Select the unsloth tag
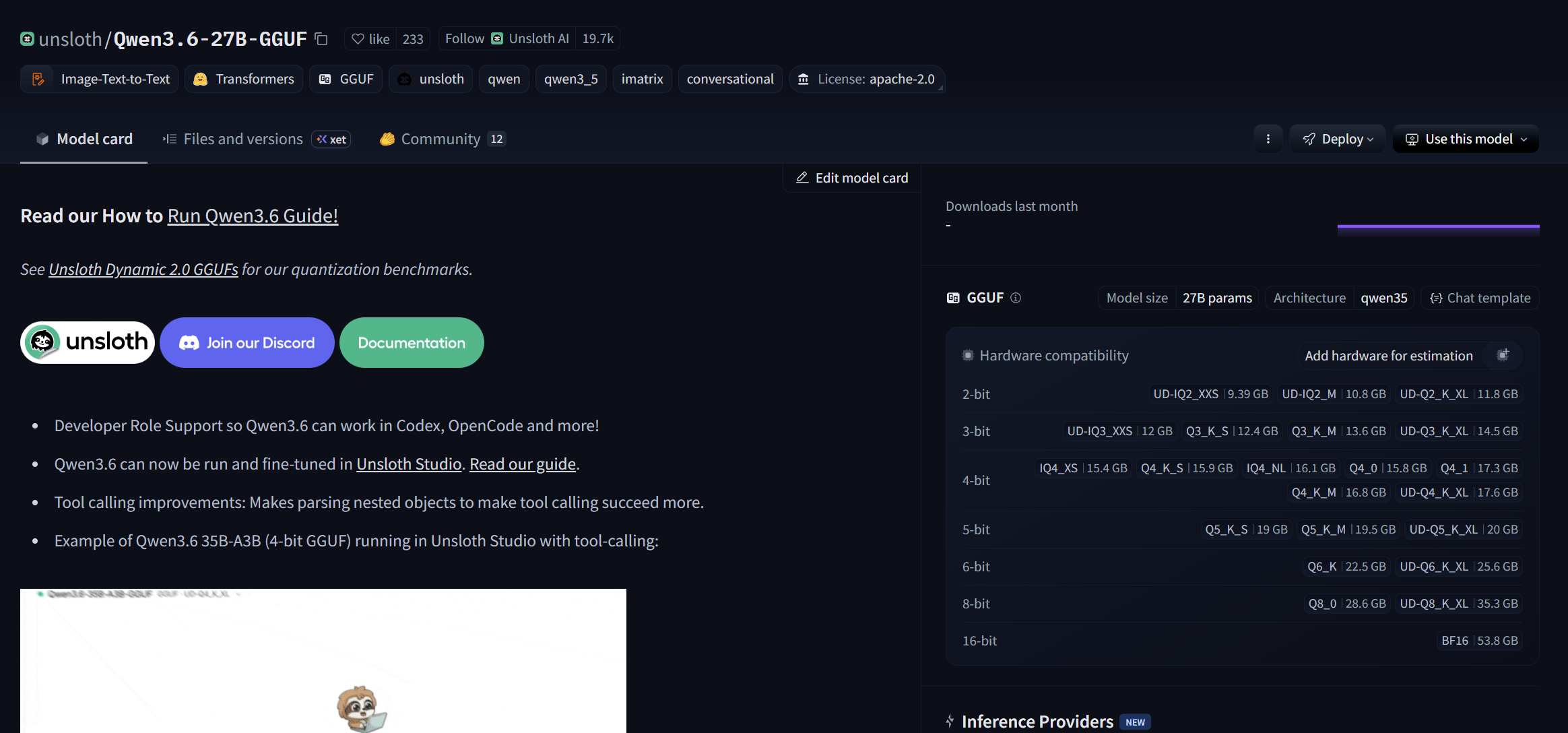Viewport: 1568px width, 733px height. coord(431,79)
